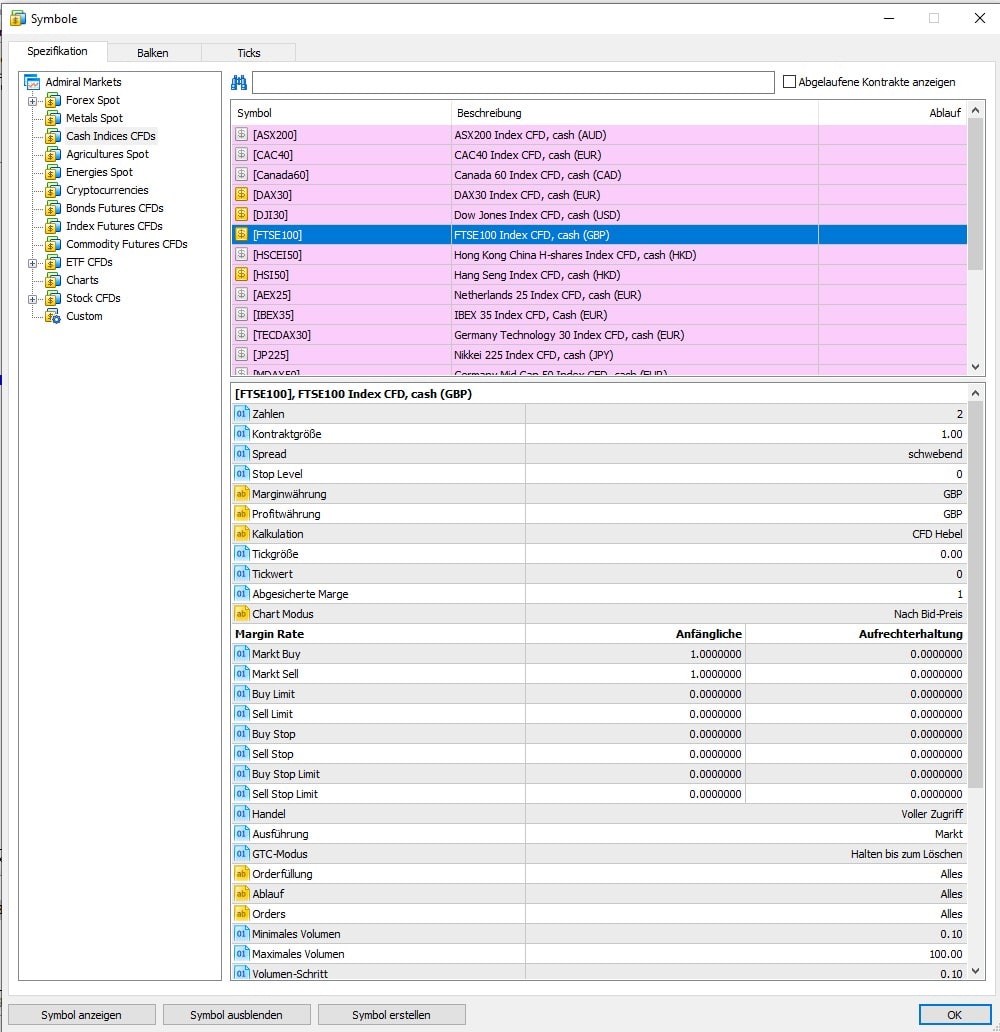Click the Handel value Voller Zugriff
This screenshot has width=1000, height=1032.
(932, 814)
